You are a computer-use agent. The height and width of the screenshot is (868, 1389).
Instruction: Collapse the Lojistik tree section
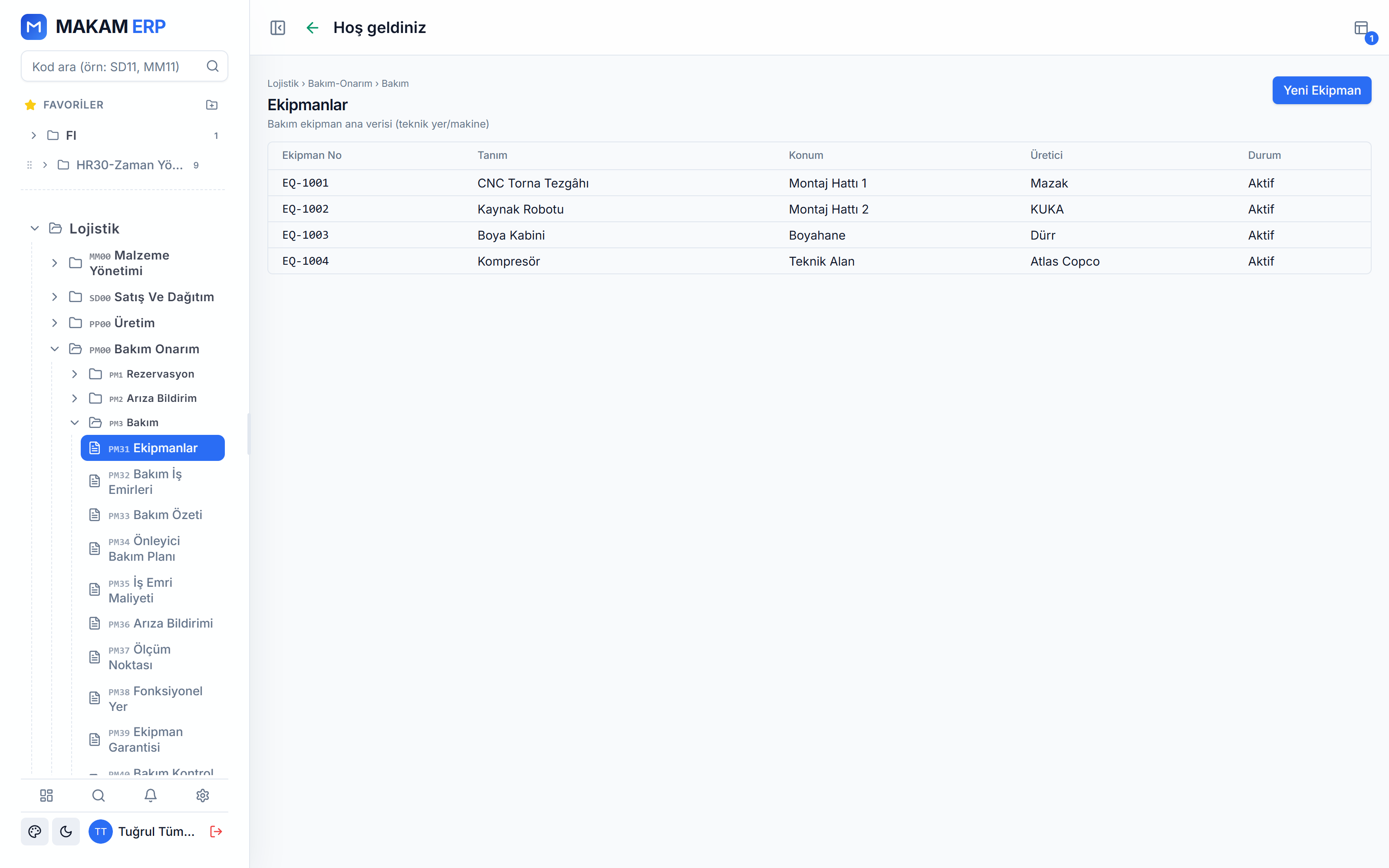pyautogui.click(x=34, y=228)
